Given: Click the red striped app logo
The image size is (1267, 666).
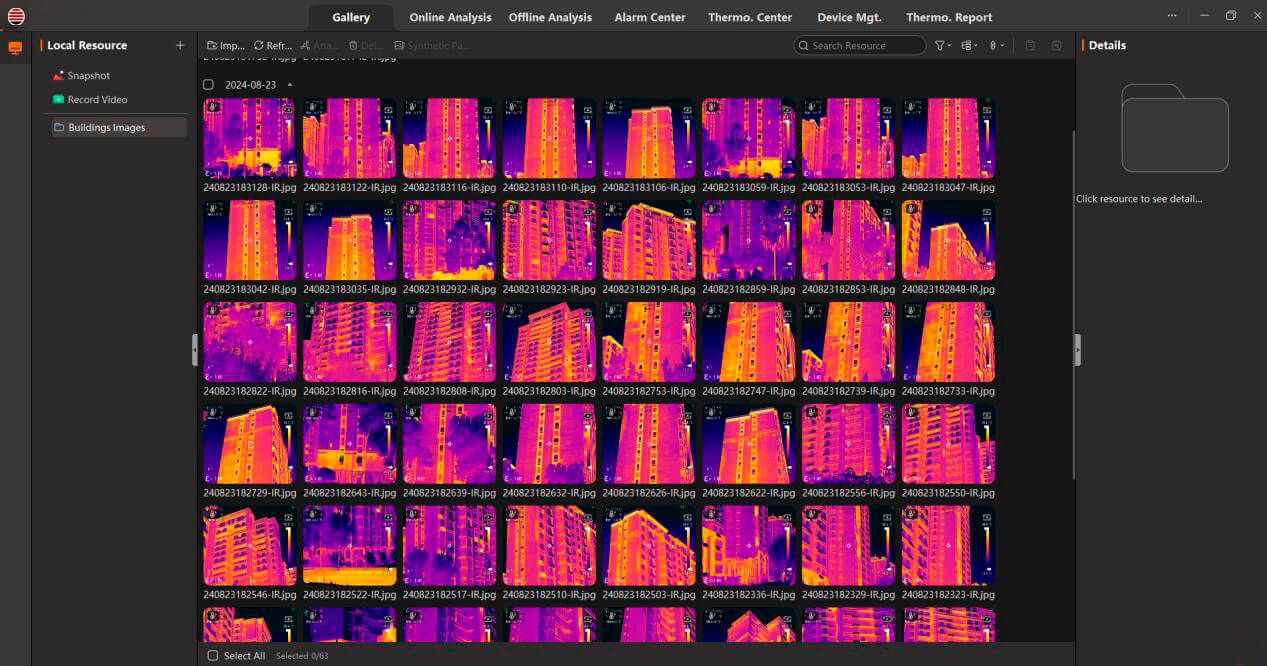Looking at the screenshot, I should point(16,16).
